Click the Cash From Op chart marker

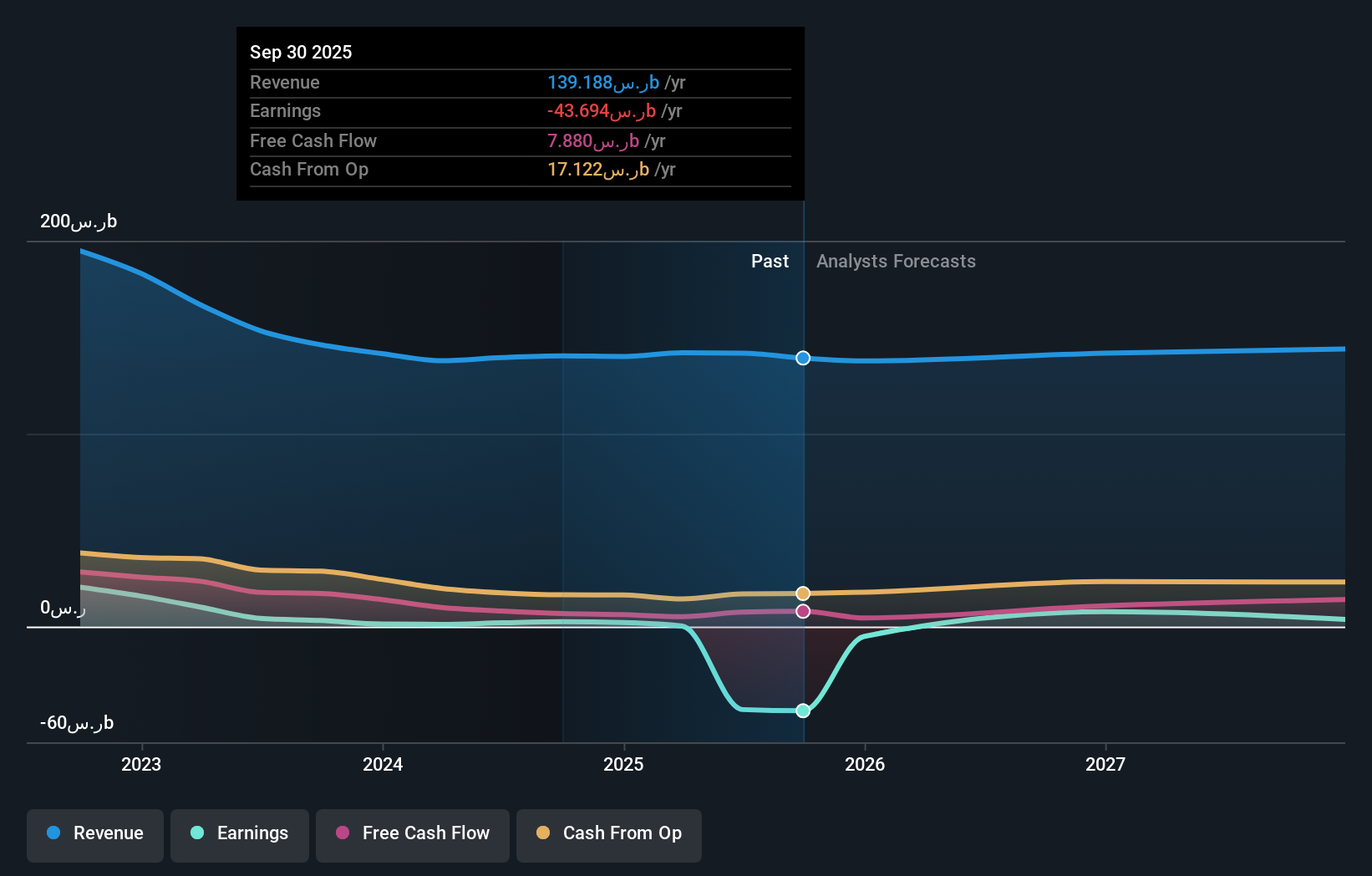pyautogui.click(x=803, y=592)
